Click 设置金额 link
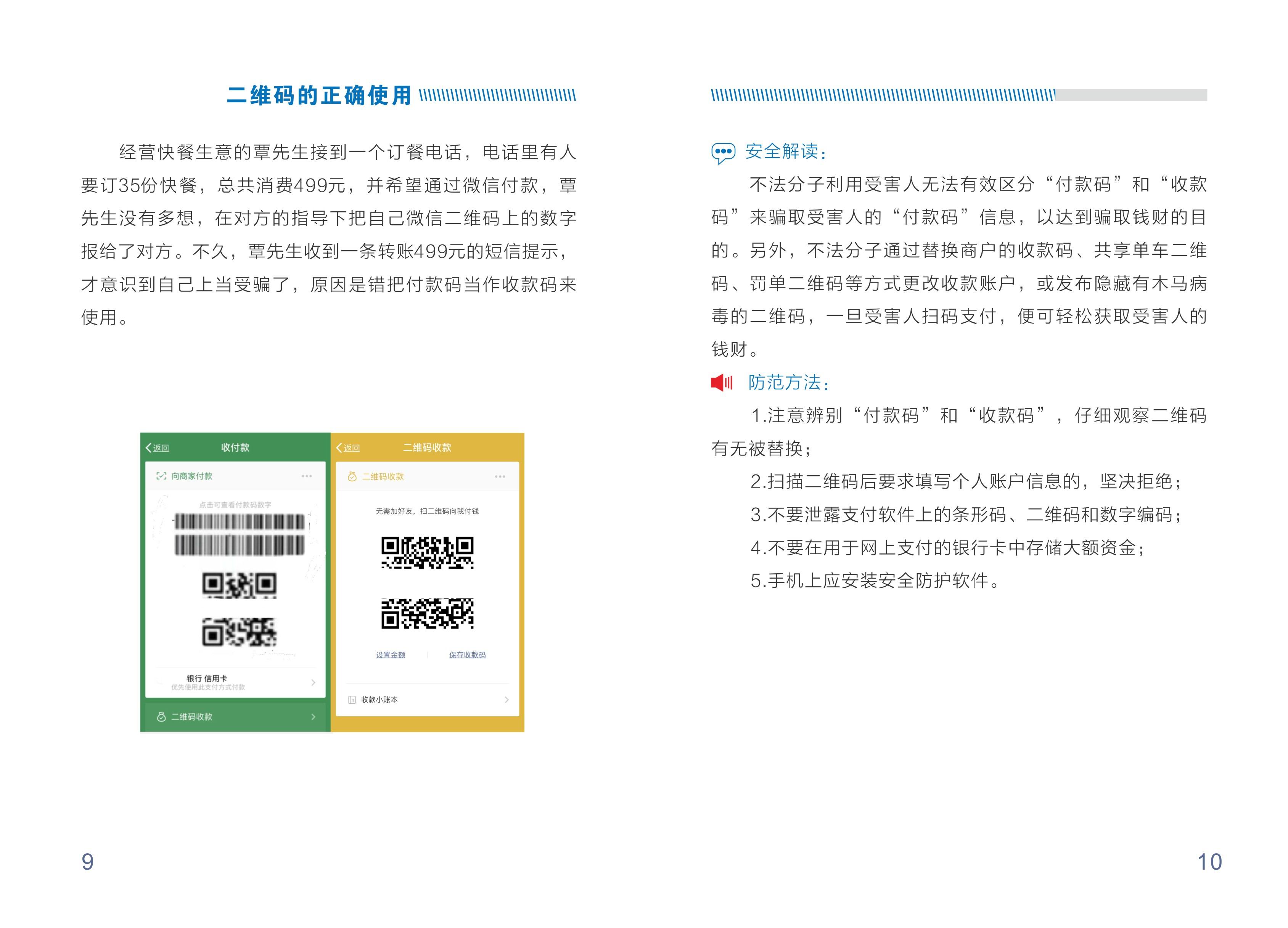 point(390,655)
